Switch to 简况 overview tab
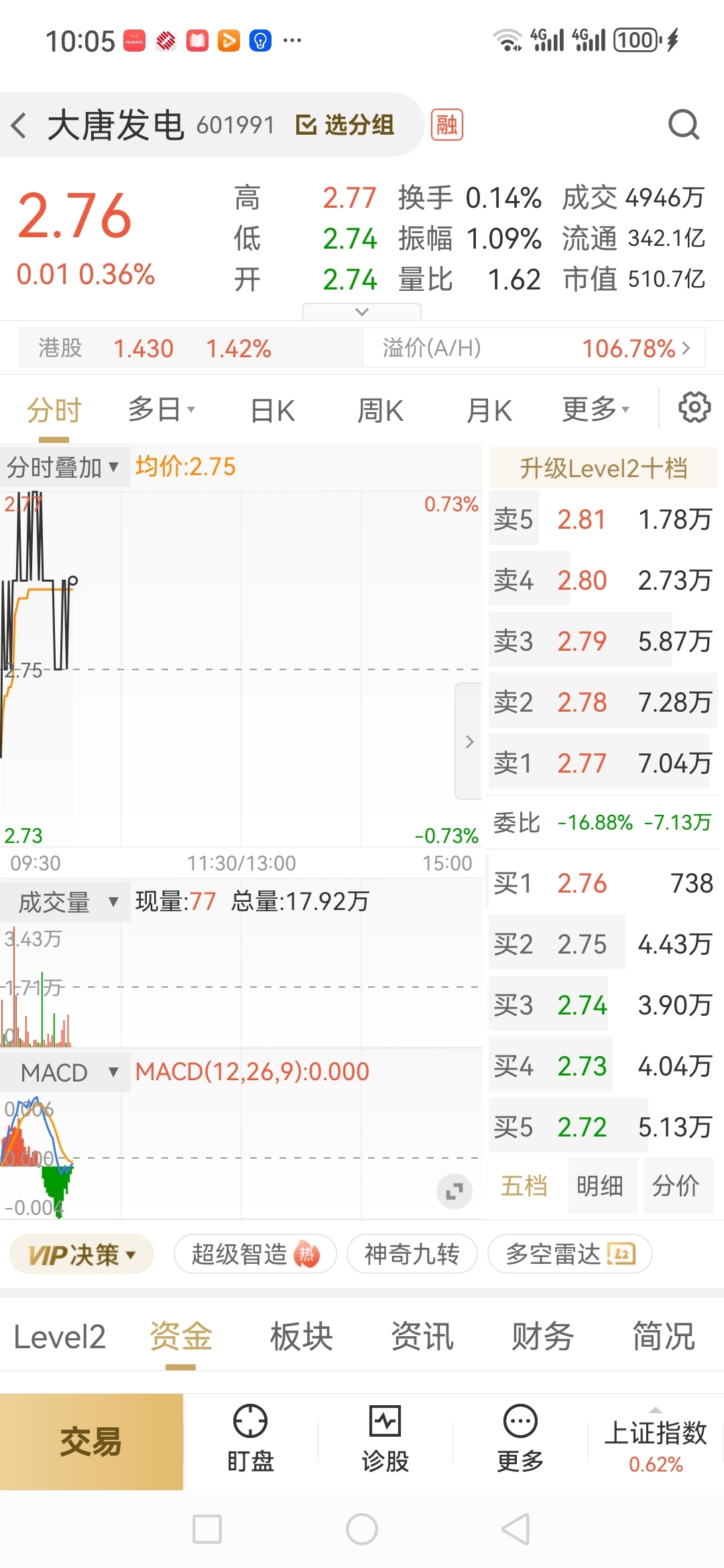 pos(664,1337)
